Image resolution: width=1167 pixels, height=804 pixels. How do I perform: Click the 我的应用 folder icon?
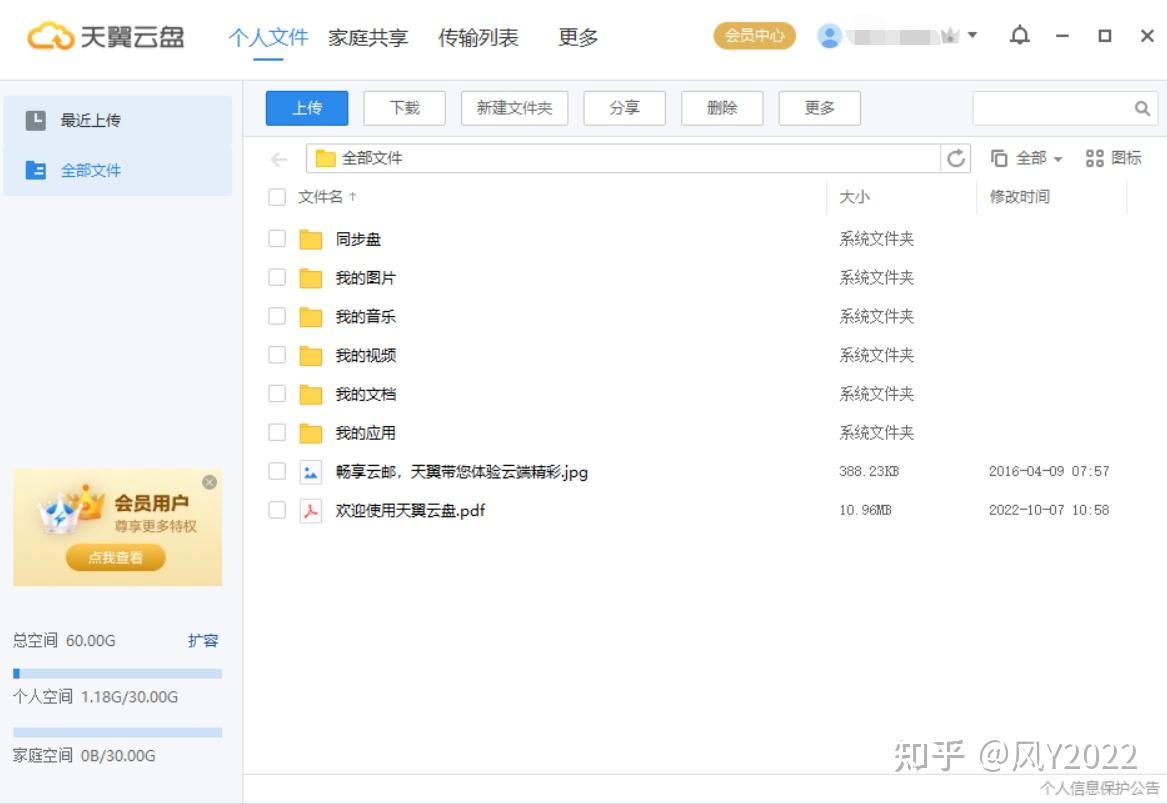[x=310, y=433]
